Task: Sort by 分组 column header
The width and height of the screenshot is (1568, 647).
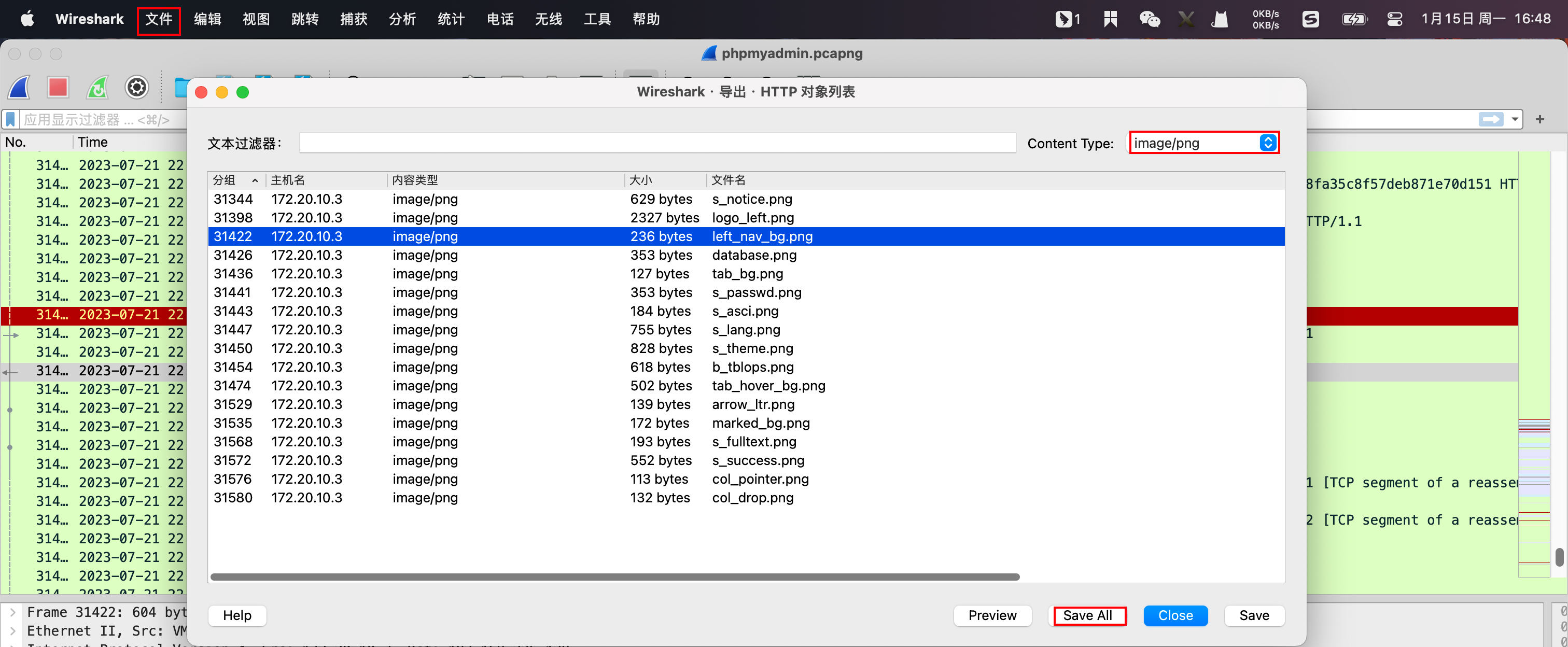Action: [x=236, y=180]
